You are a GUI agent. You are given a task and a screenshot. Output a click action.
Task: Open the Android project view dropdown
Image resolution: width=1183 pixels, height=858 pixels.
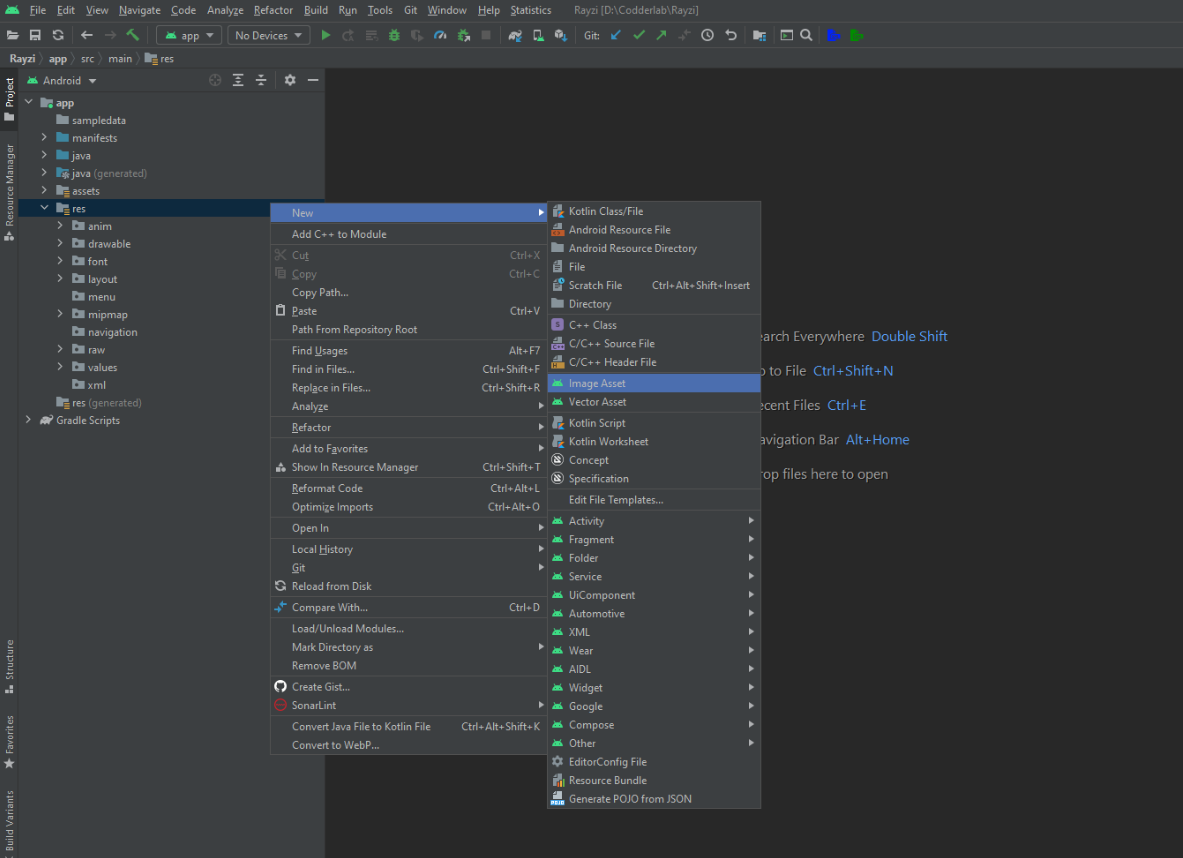(x=69, y=80)
